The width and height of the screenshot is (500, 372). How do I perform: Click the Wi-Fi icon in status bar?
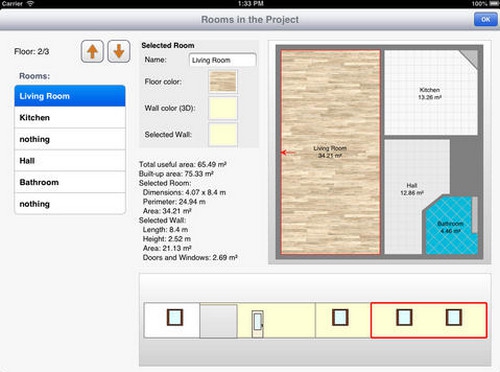(31, 4)
